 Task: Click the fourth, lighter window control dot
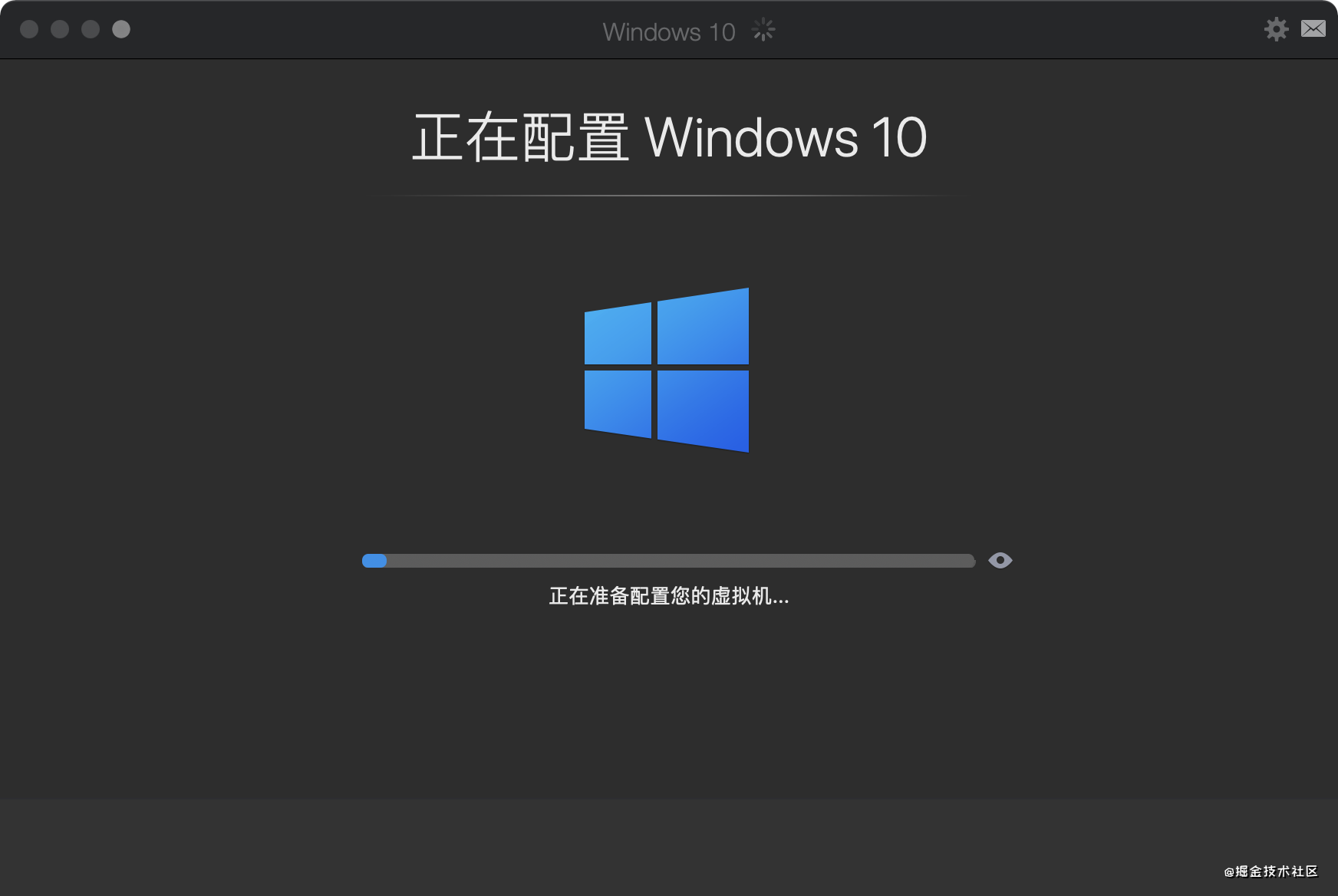tap(121, 29)
